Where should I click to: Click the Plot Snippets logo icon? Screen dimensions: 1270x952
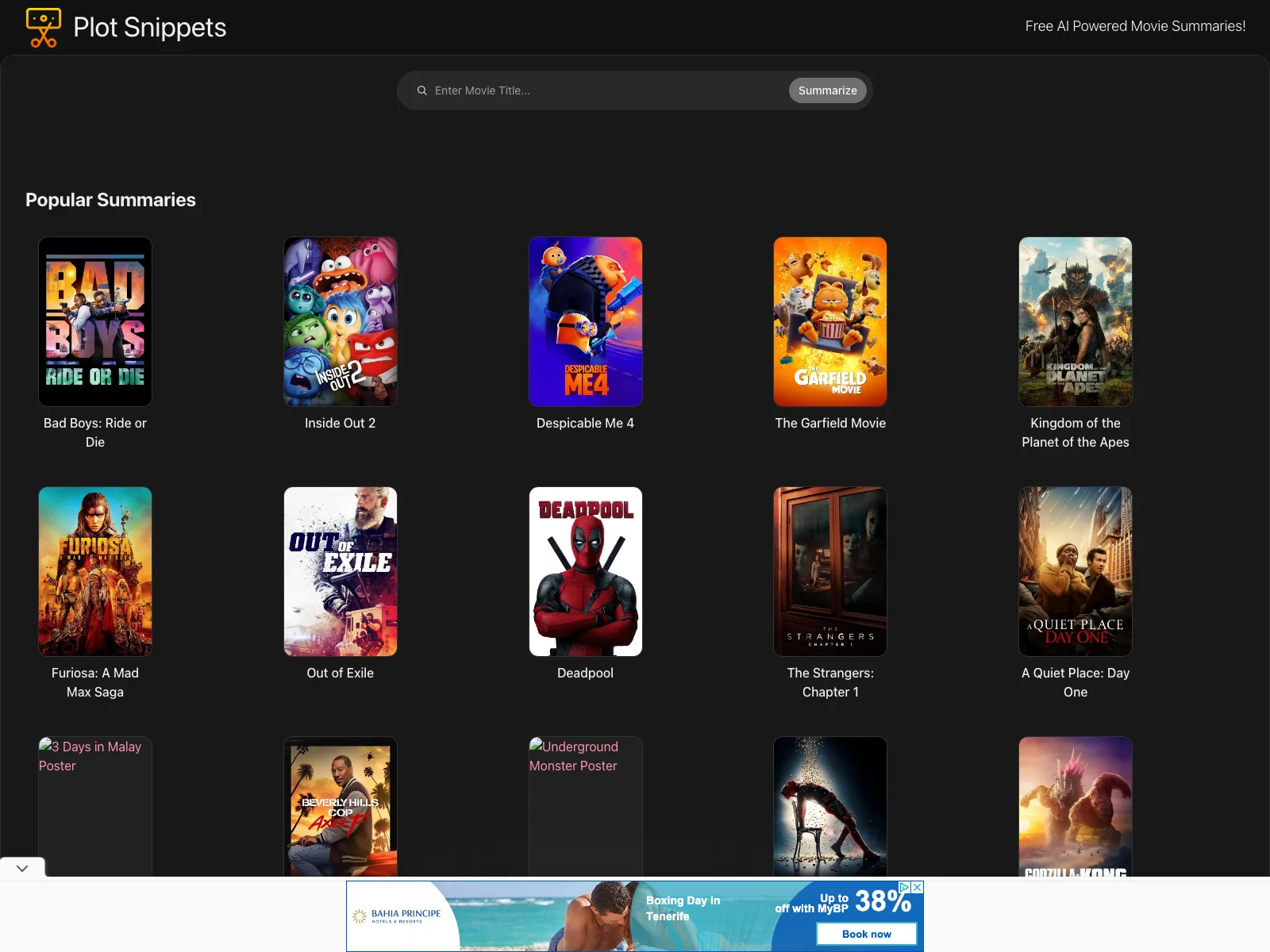pos(43,28)
